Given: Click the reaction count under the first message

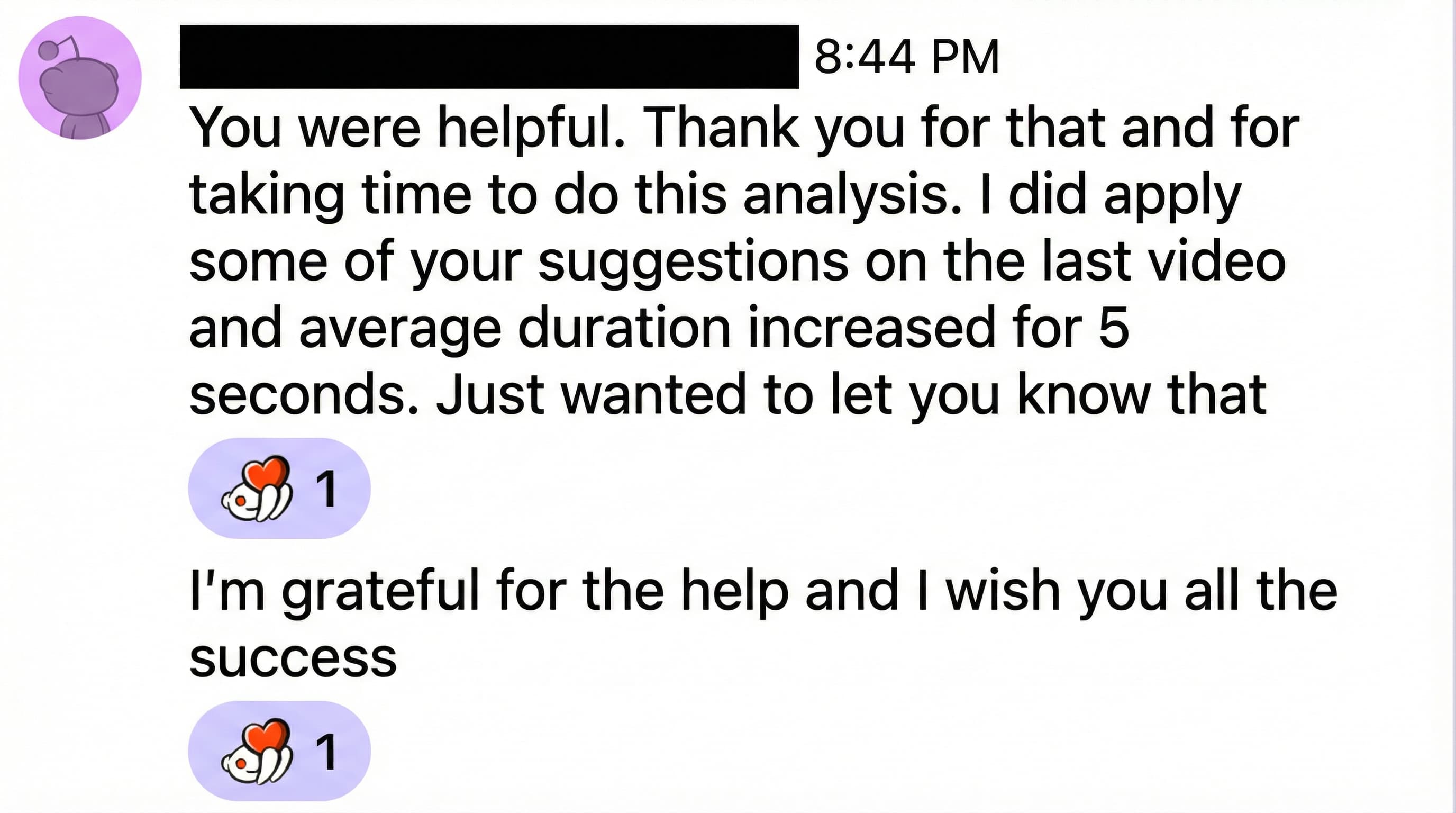Looking at the screenshot, I should 326,489.
